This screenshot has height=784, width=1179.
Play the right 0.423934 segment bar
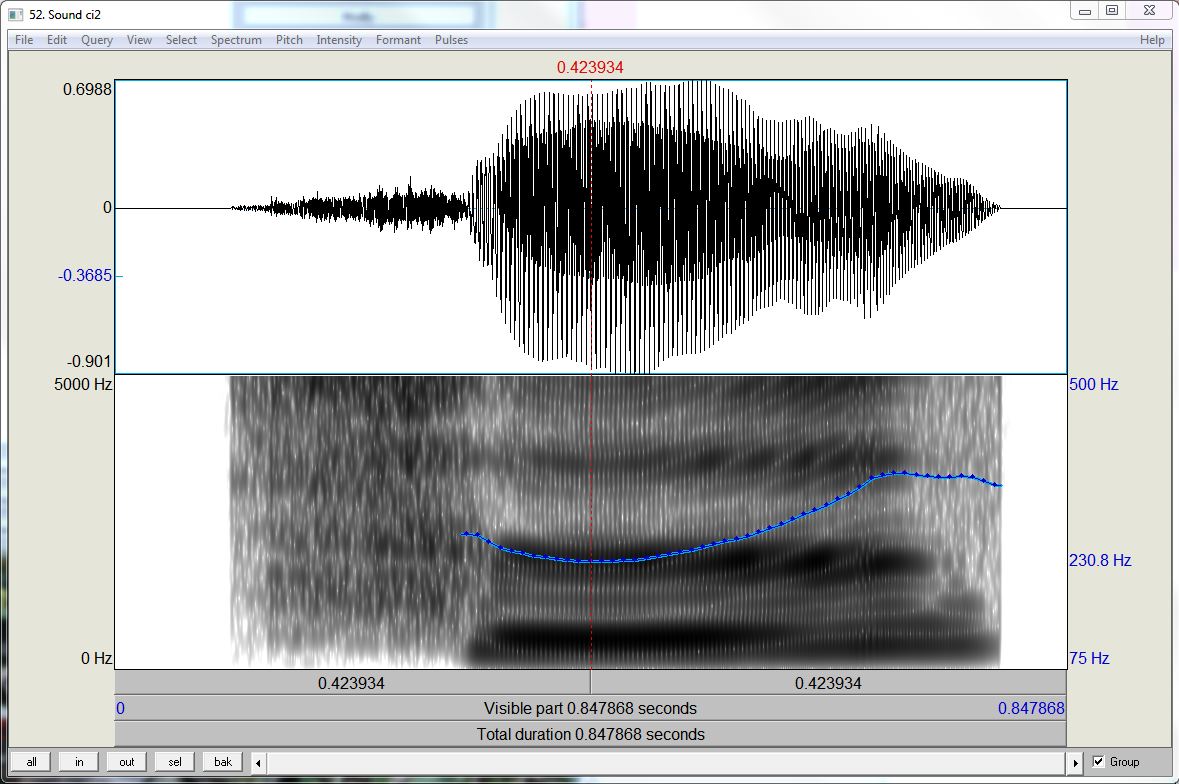(x=828, y=683)
